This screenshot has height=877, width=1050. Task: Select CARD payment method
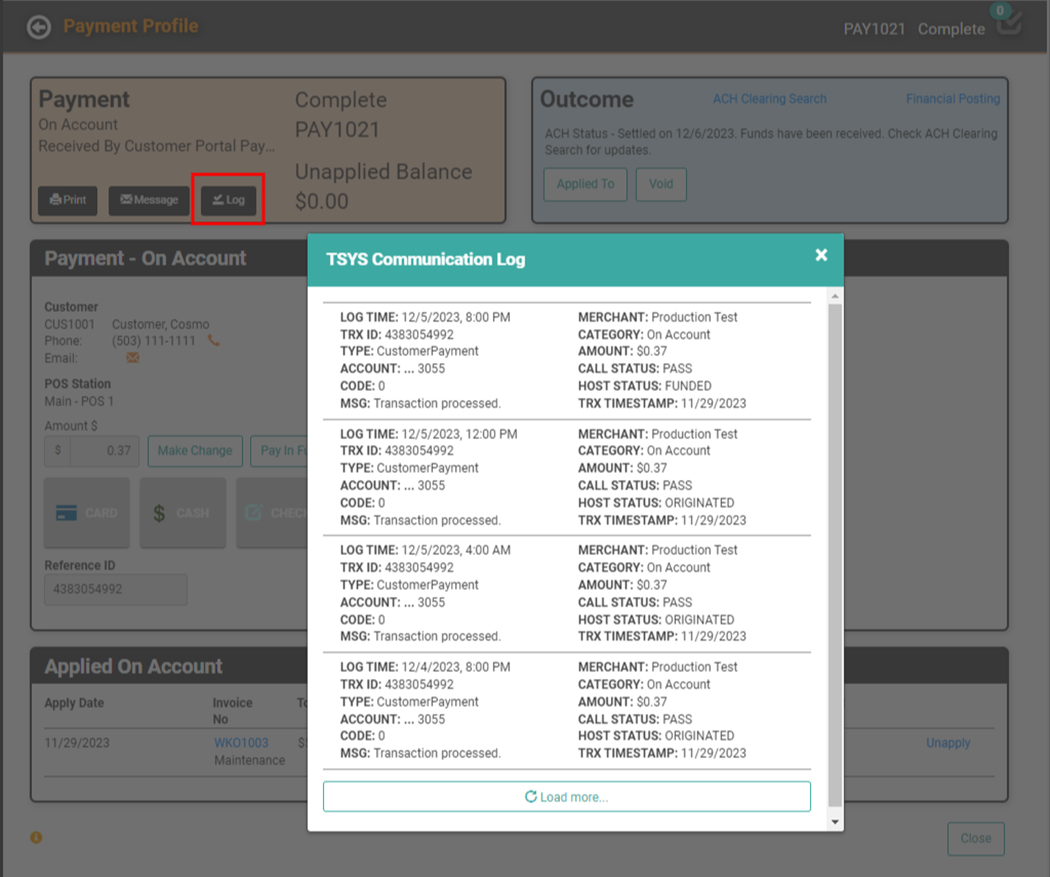pyautogui.click(x=87, y=513)
